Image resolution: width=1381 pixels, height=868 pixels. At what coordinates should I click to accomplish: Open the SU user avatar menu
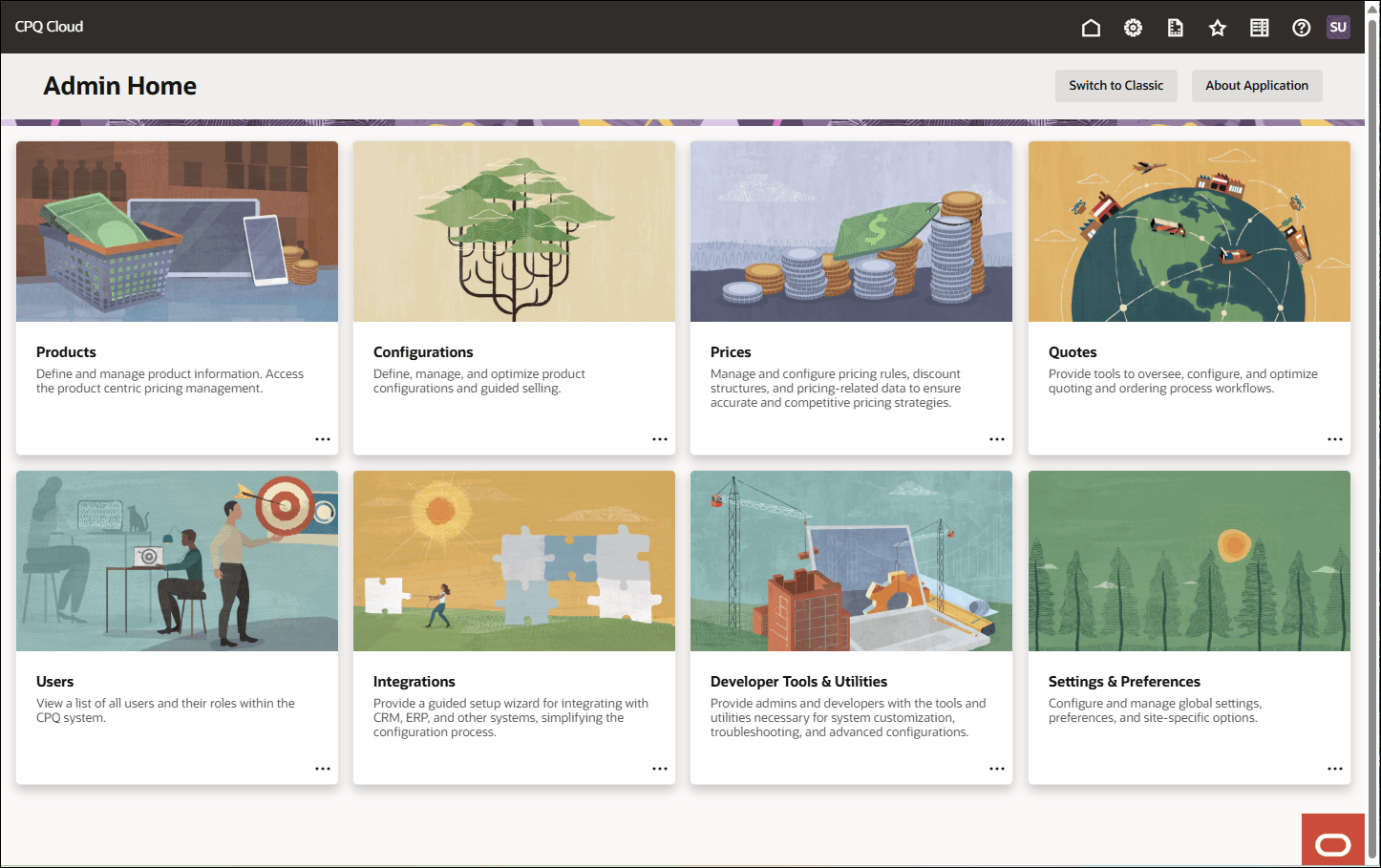click(1338, 27)
